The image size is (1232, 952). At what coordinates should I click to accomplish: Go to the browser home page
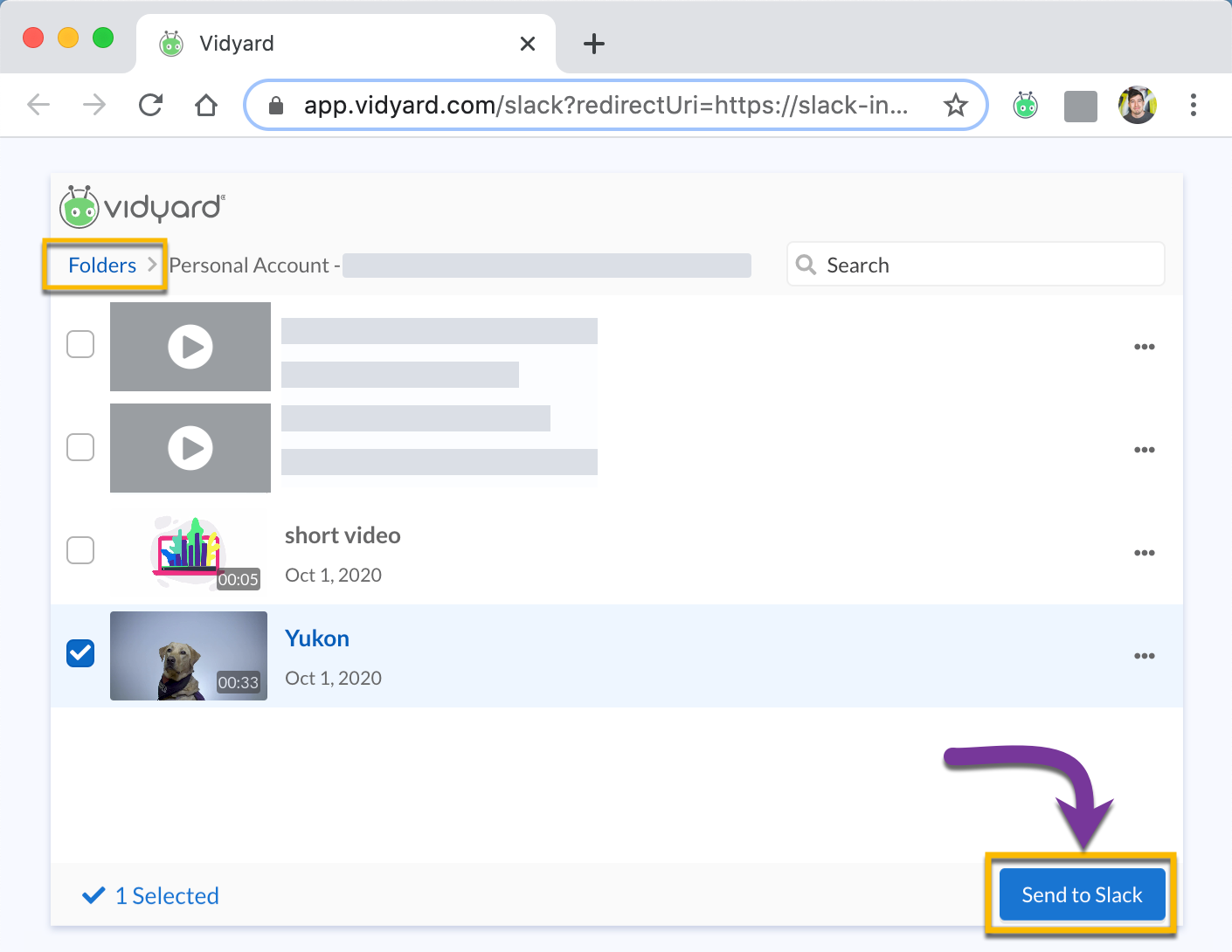(206, 106)
